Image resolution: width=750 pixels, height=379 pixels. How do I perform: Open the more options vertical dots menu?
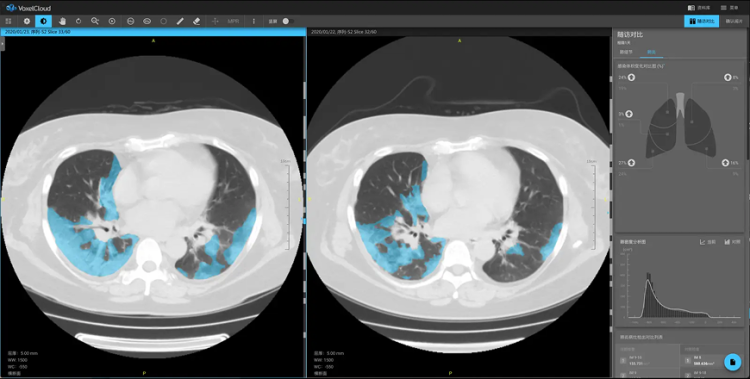(x=254, y=21)
